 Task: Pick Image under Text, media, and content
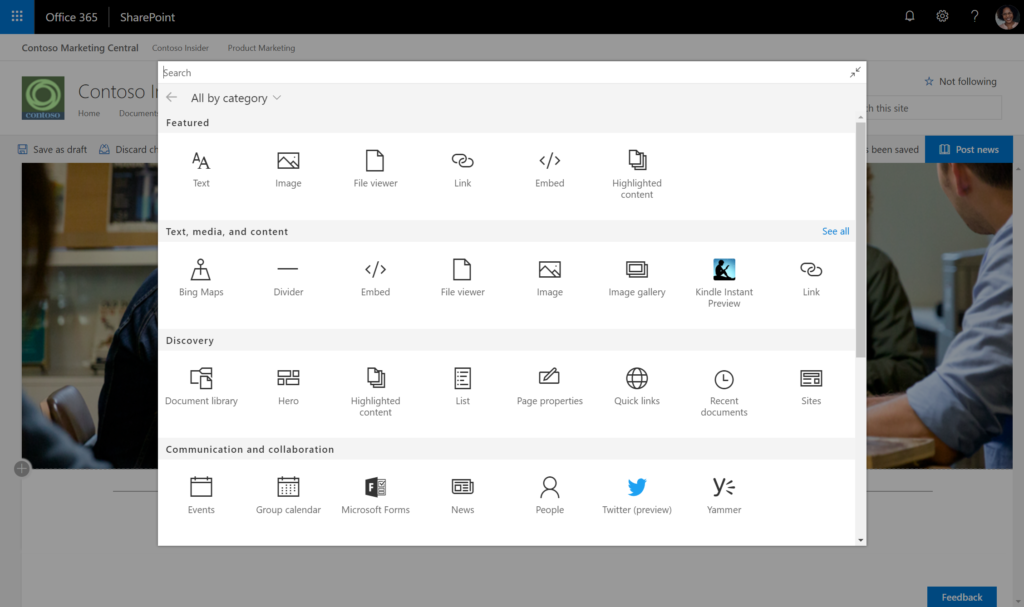[x=550, y=278]
